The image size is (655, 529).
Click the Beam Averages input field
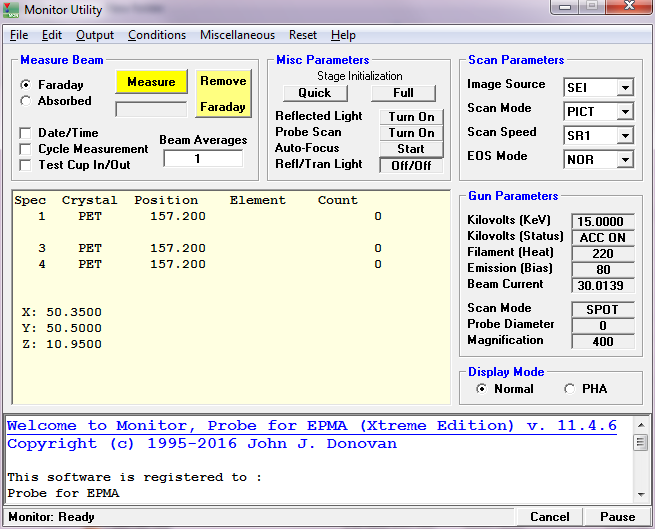pyautogui.click(x=203, y=159)
